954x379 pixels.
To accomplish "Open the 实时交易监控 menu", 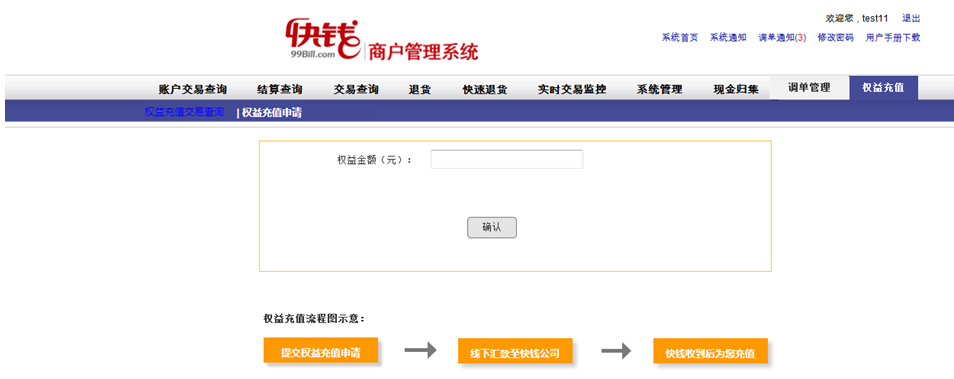I will (572, 89).
